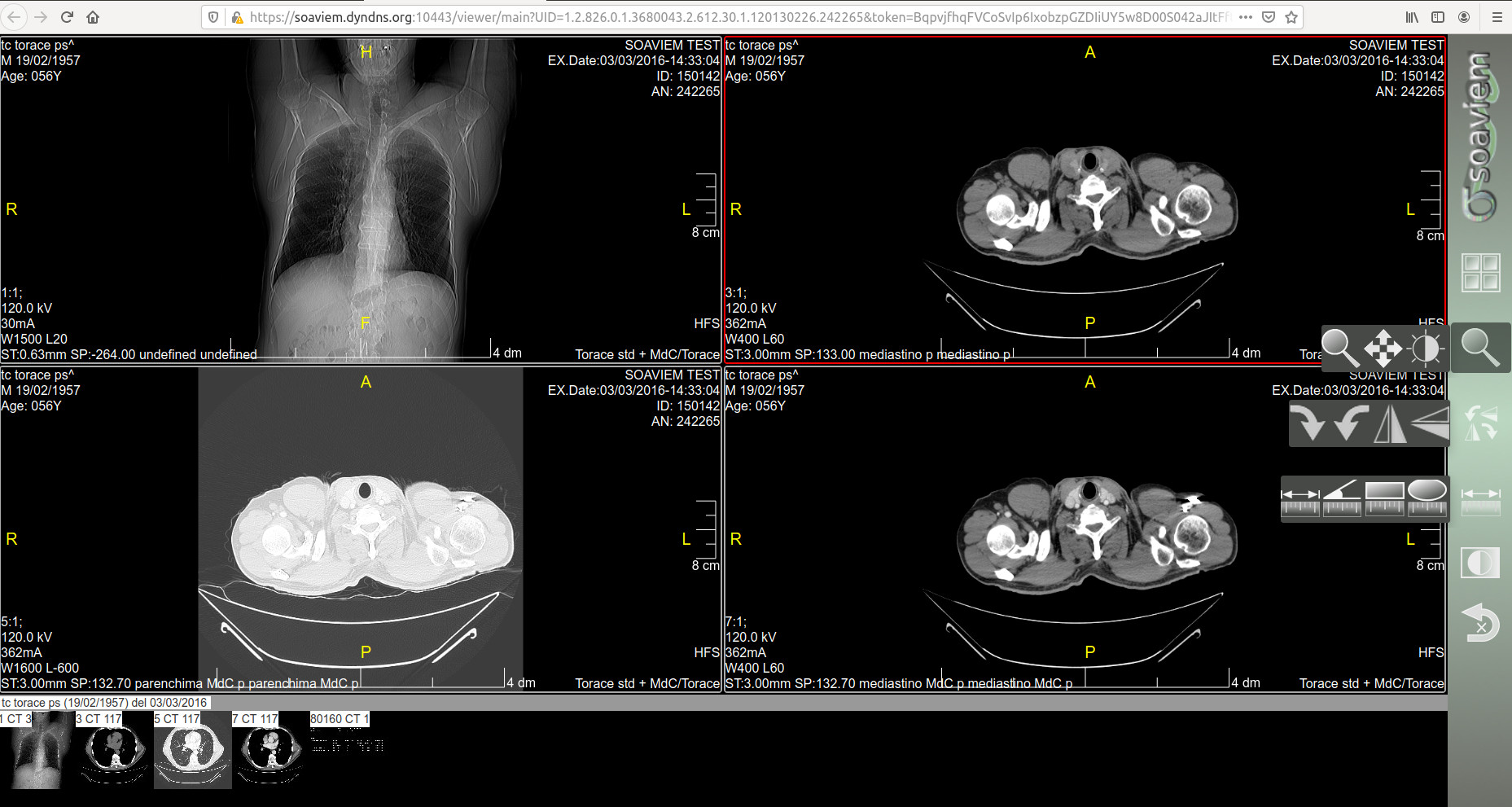This screenshot has height=807, width=1512.
Task: Open series thumbnail 1 CT 3
Action: 37,750
